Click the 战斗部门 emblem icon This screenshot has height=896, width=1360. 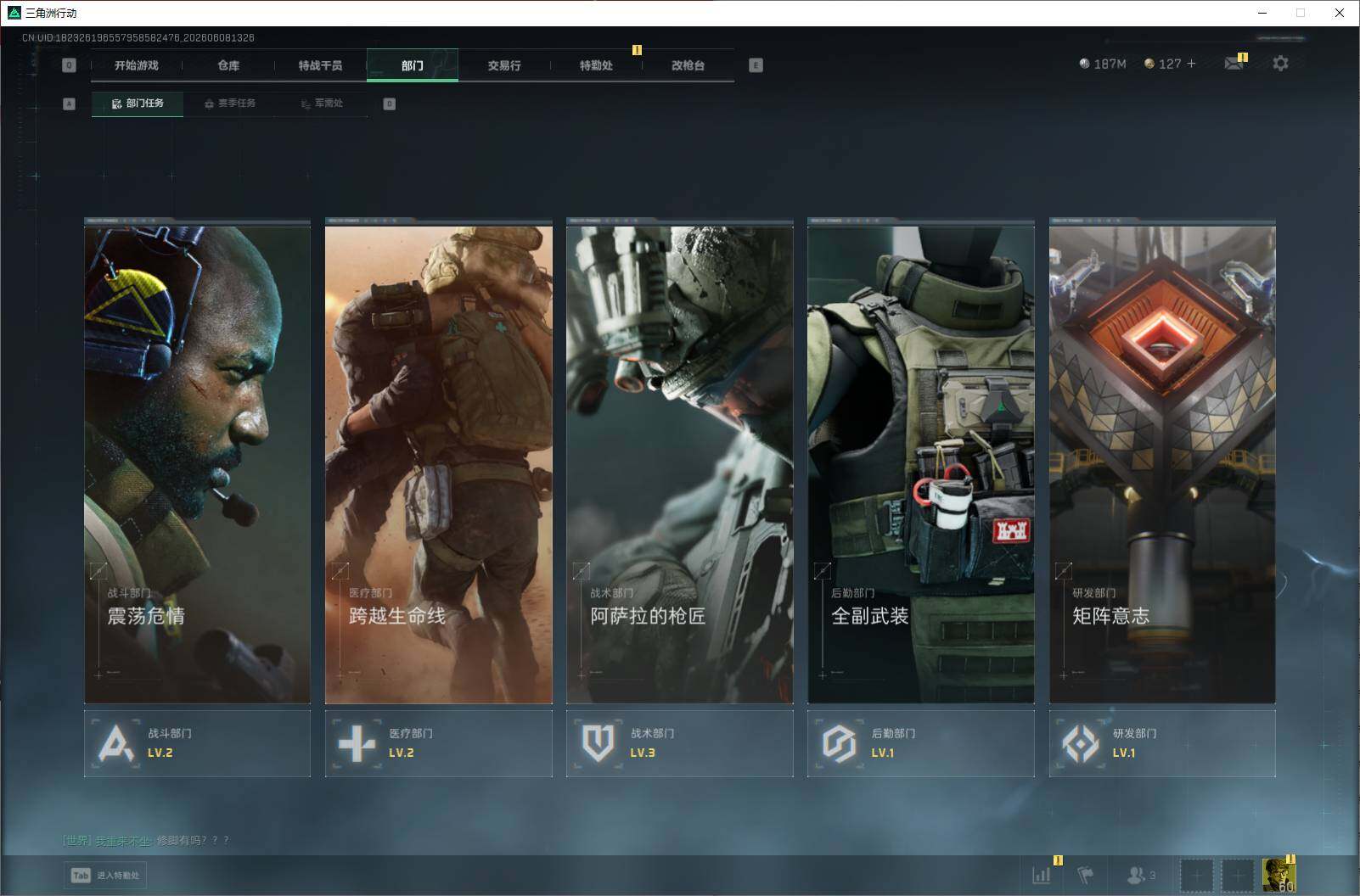116,743
